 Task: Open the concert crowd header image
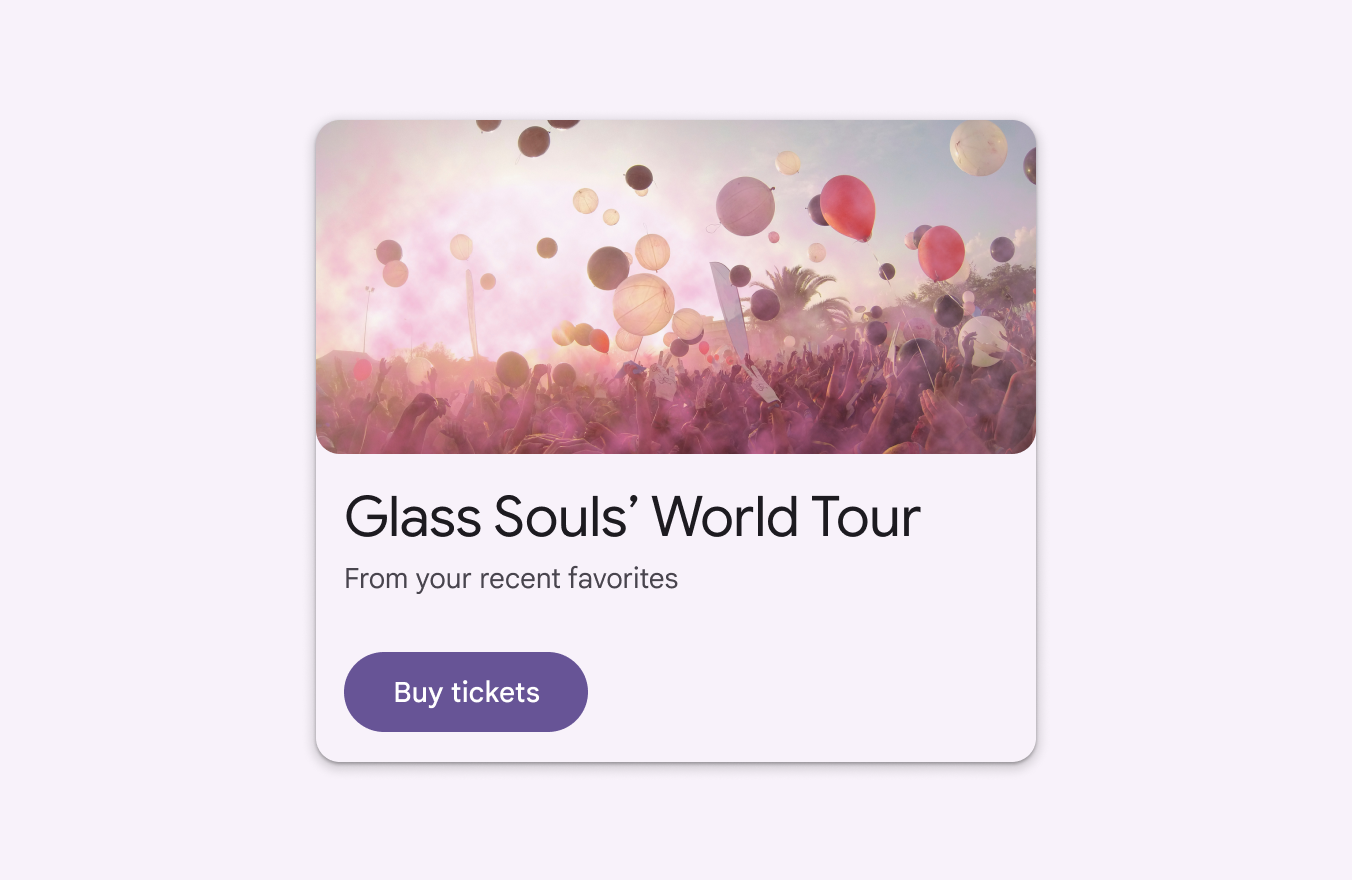coord(676,287)
